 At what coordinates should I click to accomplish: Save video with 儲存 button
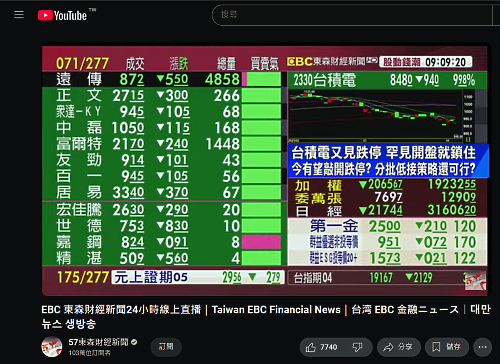click(x=447, y=347)
